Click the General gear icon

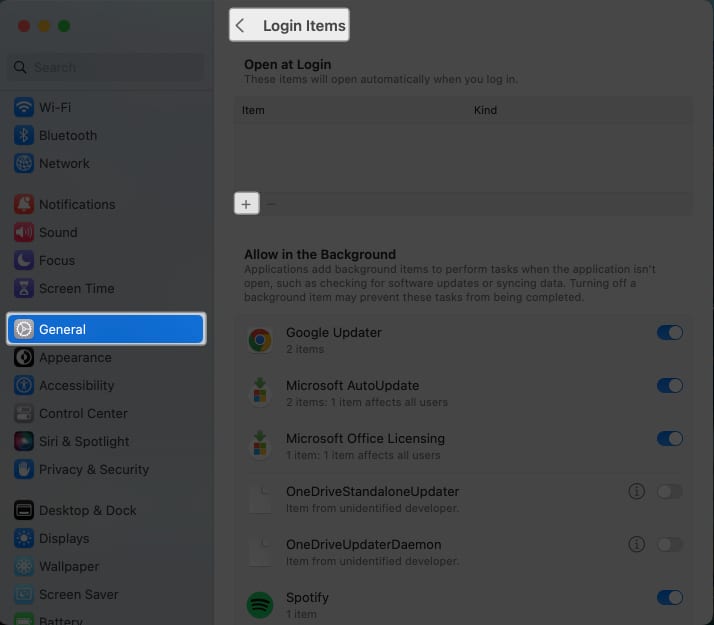pyautogui.click(x=24, y=329)
